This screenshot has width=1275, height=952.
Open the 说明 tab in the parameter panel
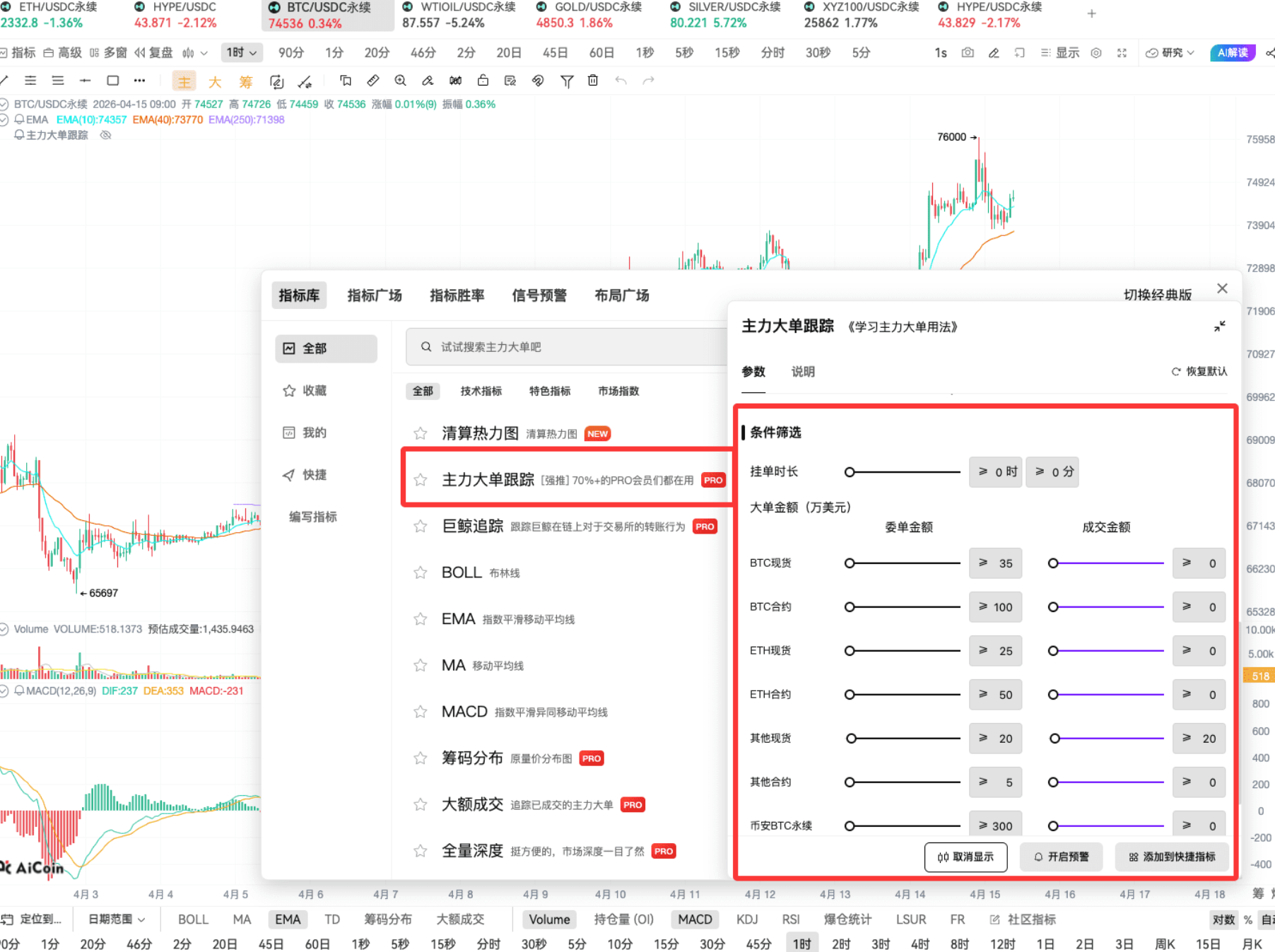[802, 372]
